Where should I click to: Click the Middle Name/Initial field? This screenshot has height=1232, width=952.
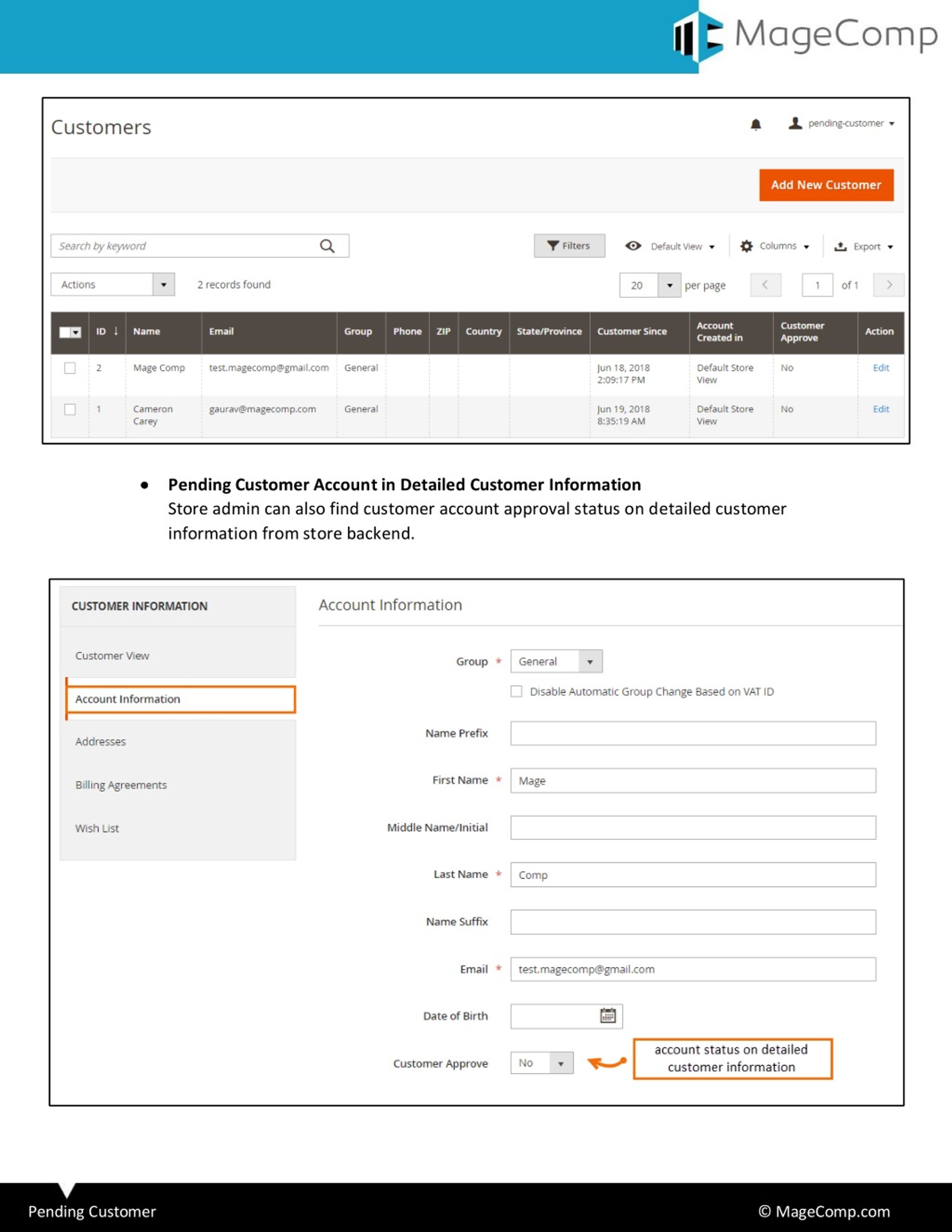click(x=693, y=827)
